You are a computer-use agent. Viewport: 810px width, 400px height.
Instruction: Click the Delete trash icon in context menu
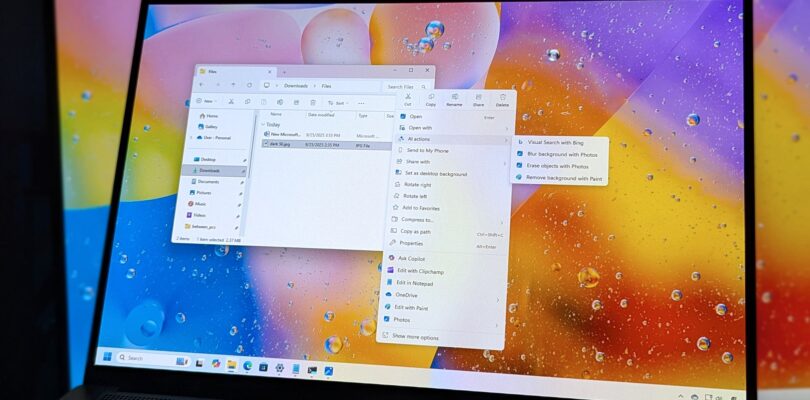pos(502,98)
